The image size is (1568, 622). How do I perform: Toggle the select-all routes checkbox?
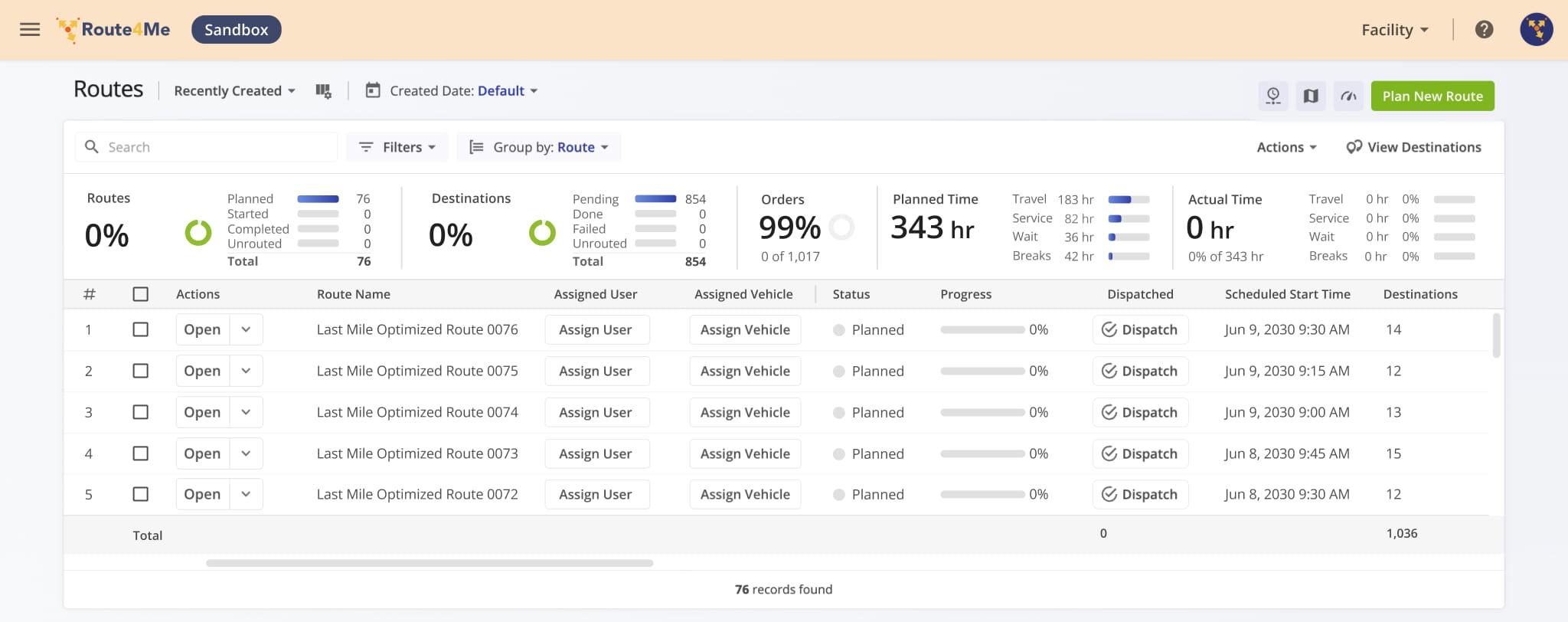click(x=141, y=294)
